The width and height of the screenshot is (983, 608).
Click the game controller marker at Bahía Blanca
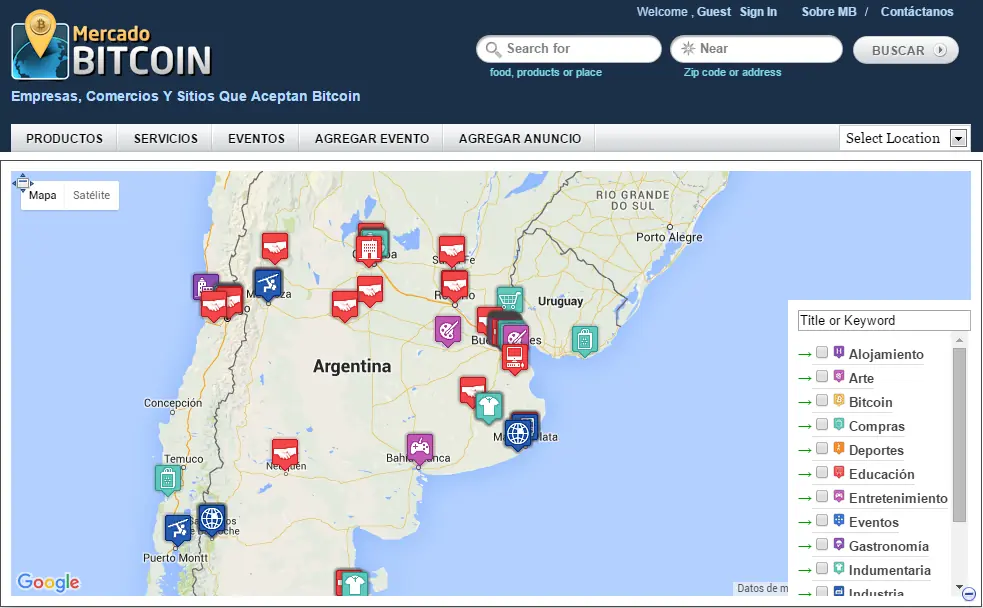[419, 449]
